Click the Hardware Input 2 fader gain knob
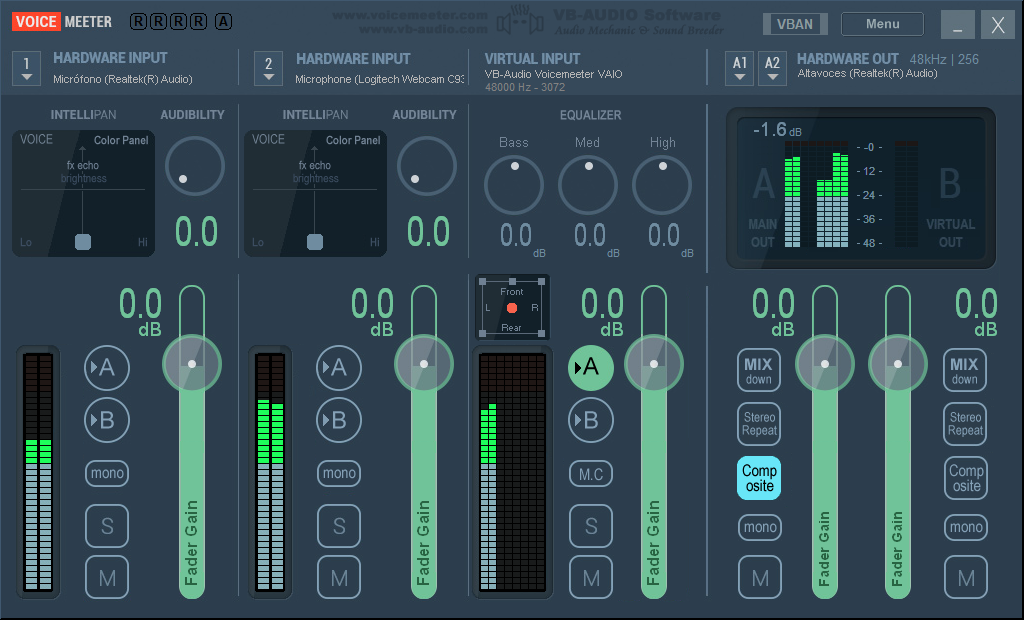 pyautogui.click(x=424, y=364)
